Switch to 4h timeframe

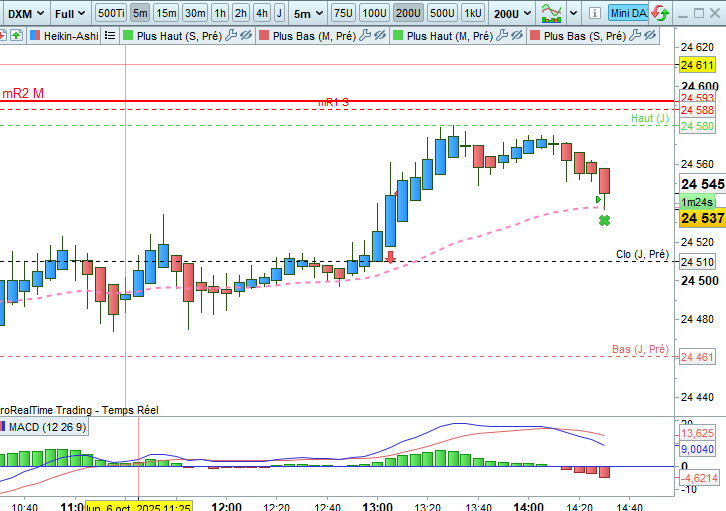coord(262,13)
